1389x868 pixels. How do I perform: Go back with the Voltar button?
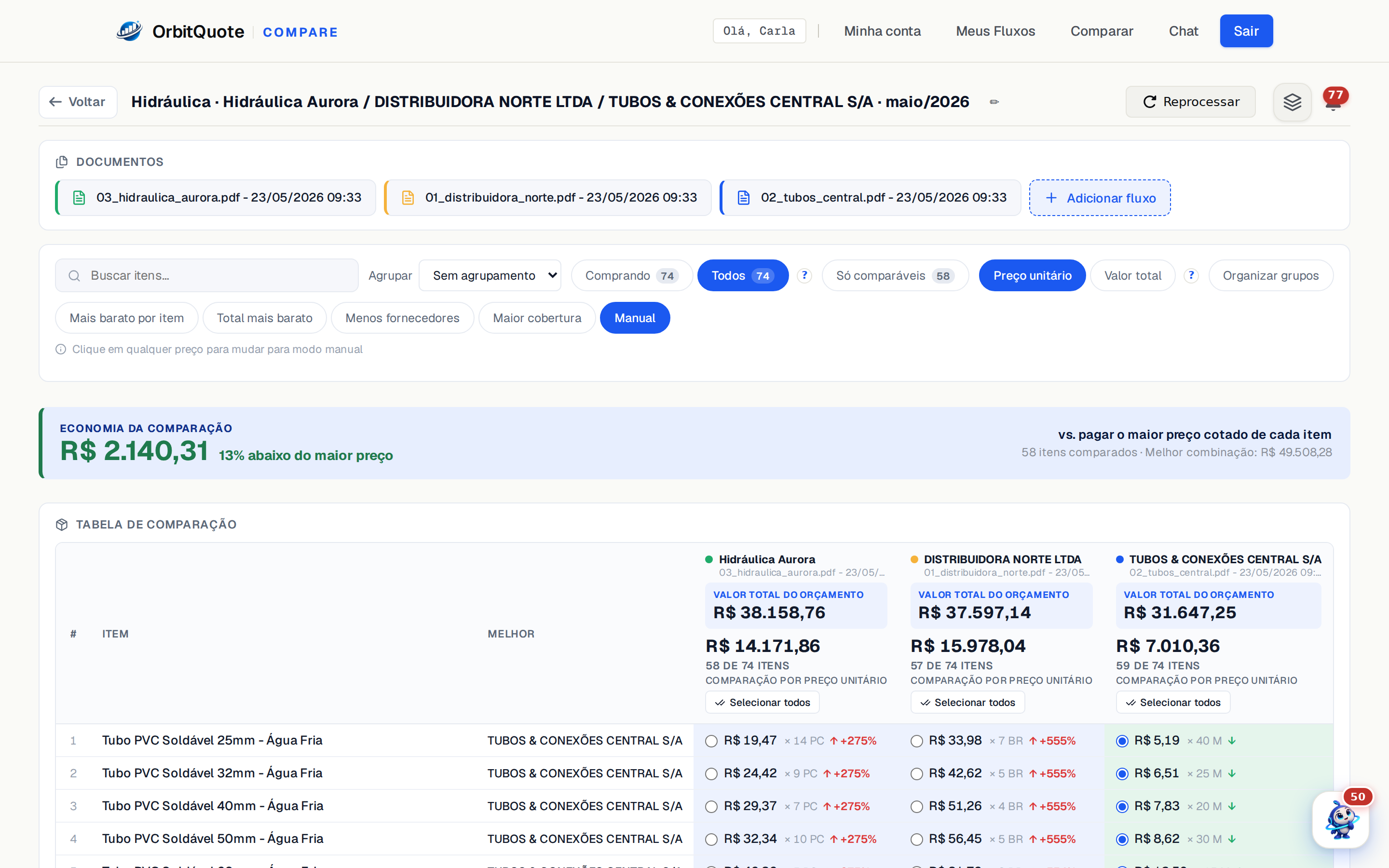click(x=78, y=102)
